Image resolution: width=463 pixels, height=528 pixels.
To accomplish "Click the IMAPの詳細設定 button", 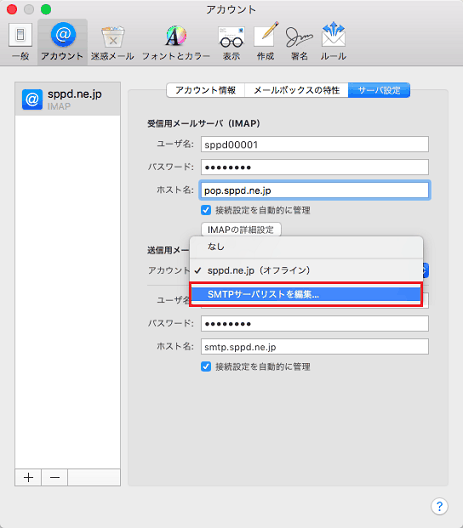I will tap(241, 230).
